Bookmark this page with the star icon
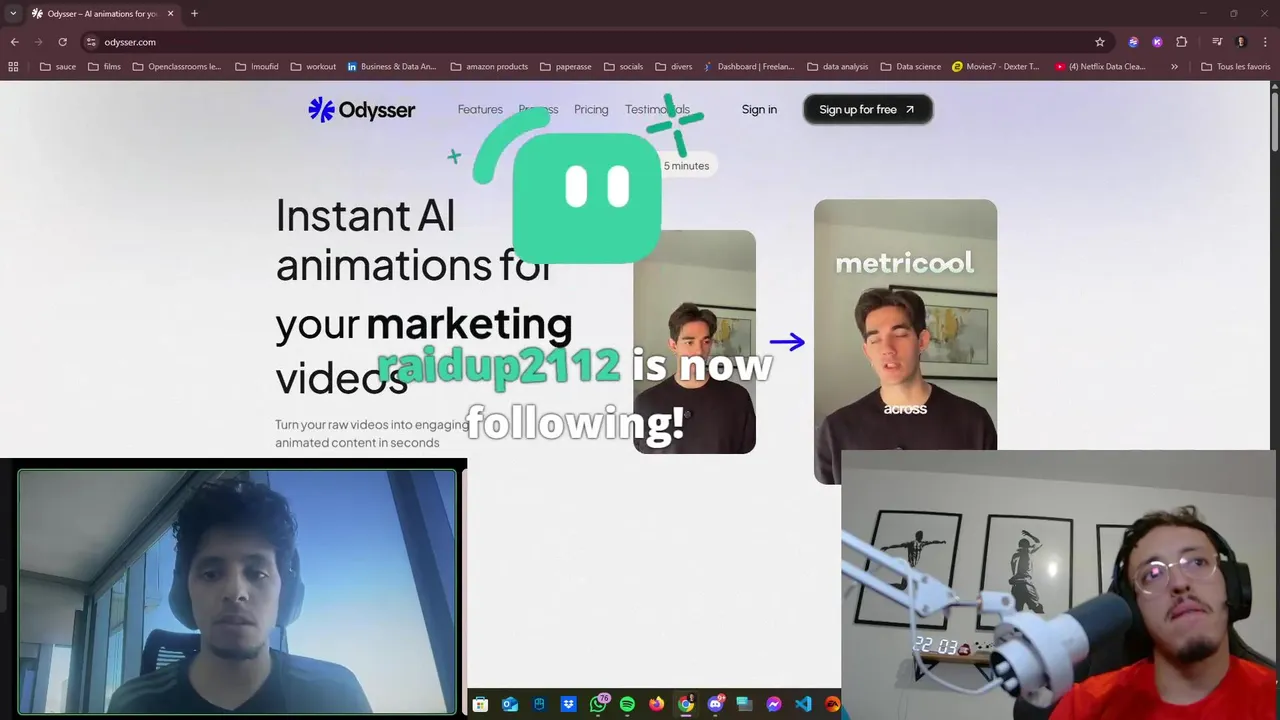Screen dimensions: 1280x720 coord(1100,42)
